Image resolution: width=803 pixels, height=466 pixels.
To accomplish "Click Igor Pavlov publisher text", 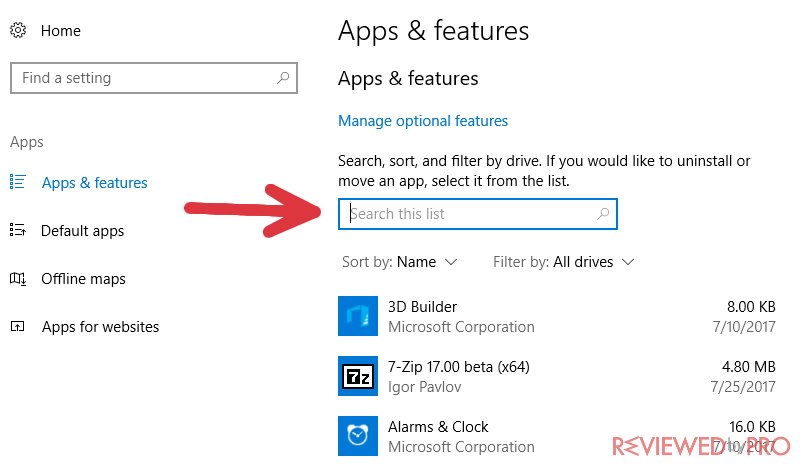I will coord(425,387).
